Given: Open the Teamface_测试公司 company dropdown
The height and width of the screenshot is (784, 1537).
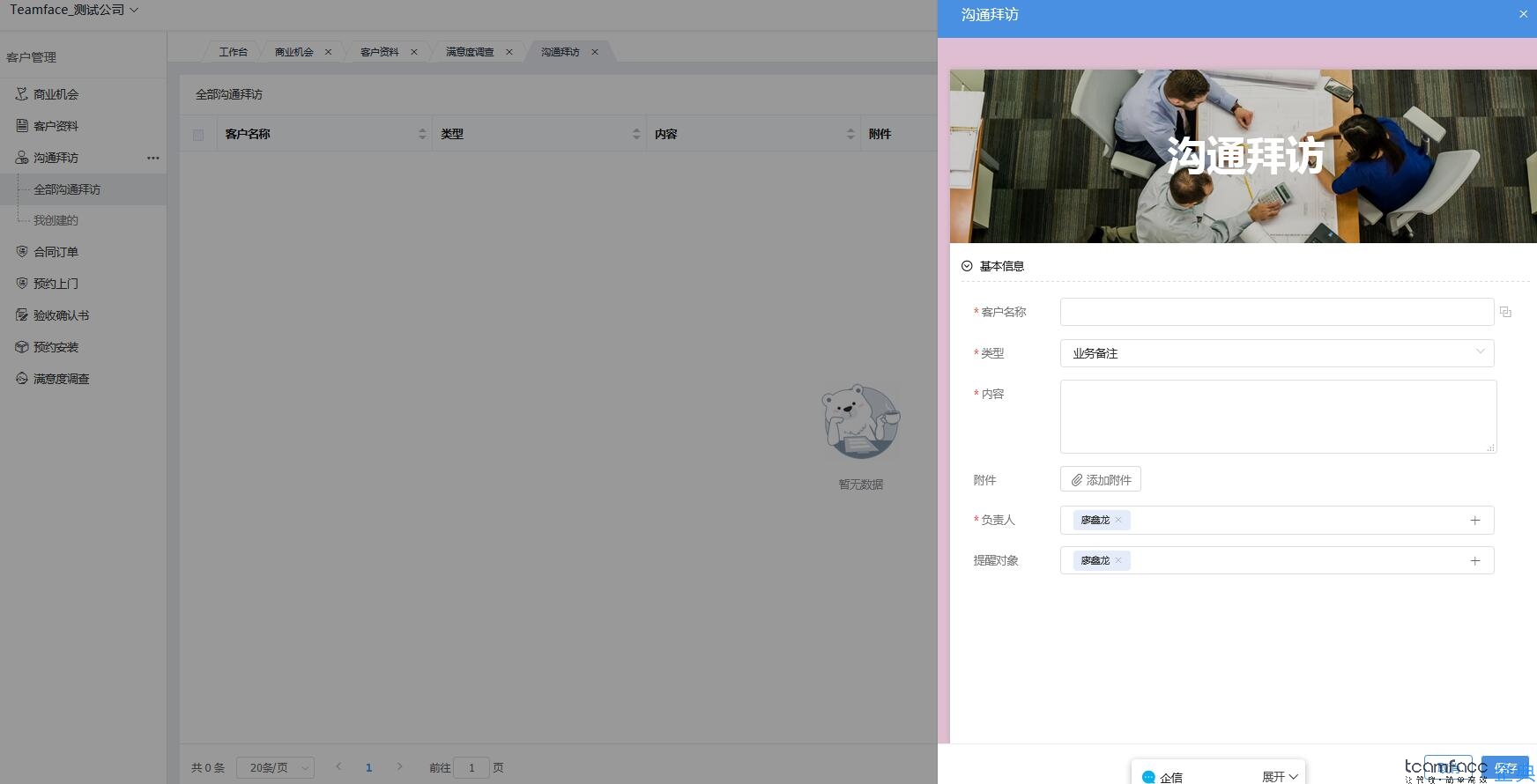Looking at the screenshot, I should [x=74, y=10].
